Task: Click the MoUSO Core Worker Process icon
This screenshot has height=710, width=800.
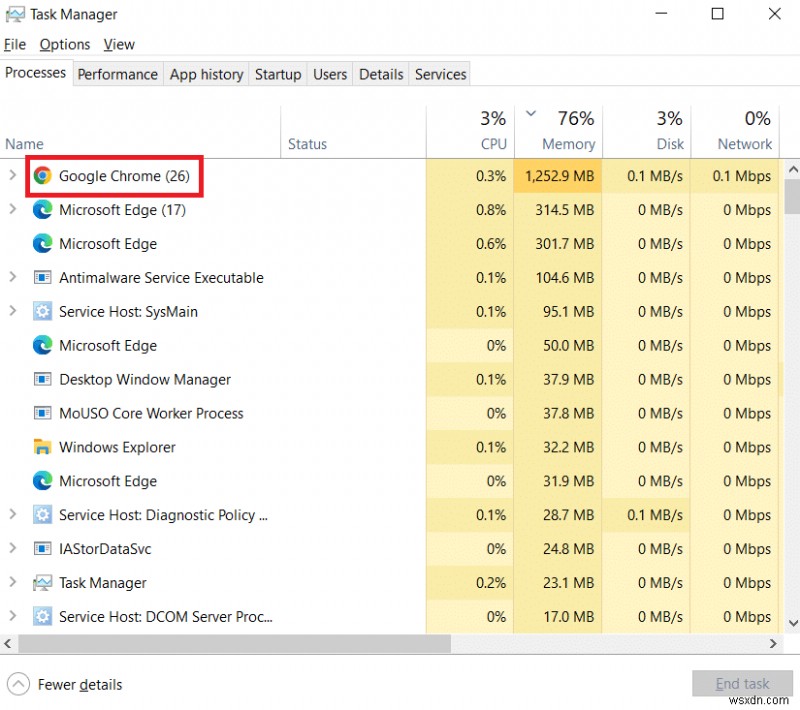Action: pyautogui.click(x=42, y=413)
